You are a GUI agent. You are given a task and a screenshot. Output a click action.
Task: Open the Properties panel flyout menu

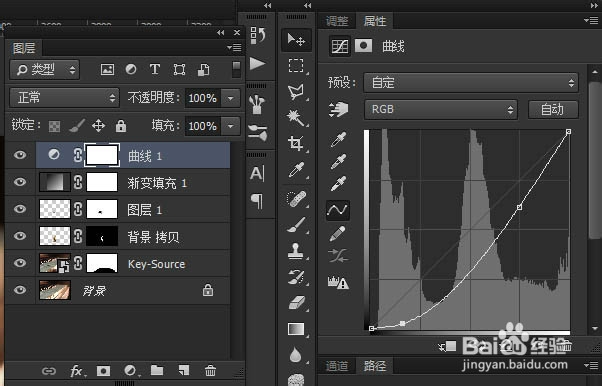coord(591,20)
